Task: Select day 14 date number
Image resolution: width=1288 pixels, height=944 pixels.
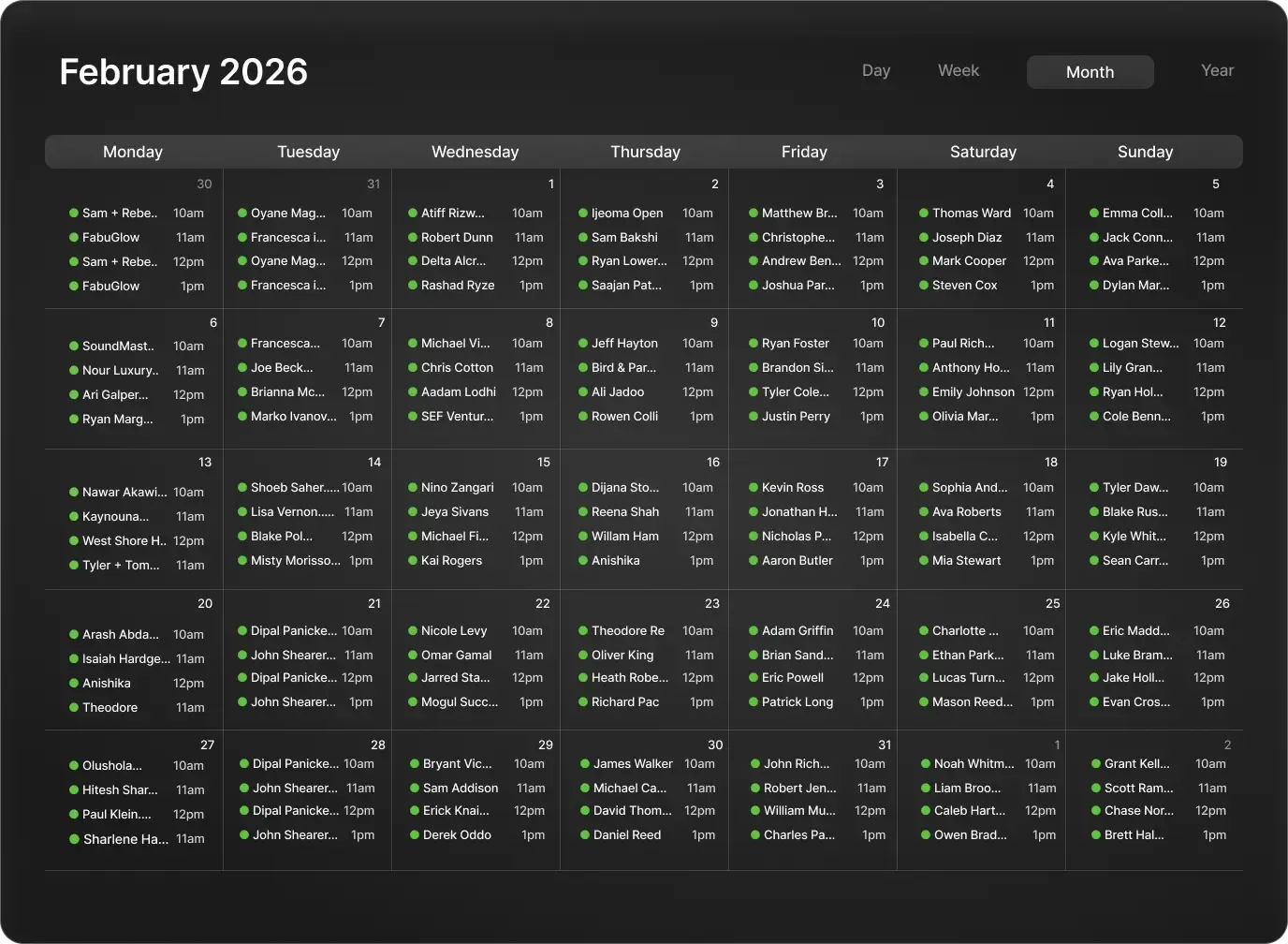Action: [x=374, y=463]
